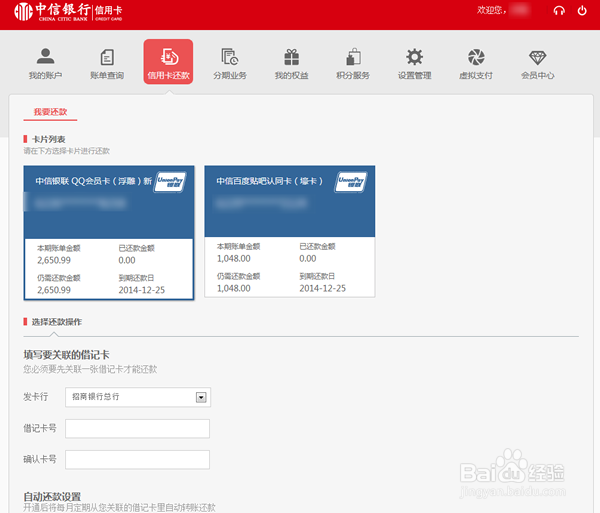Select the 中信百度贴吧认同卡 card
This screenshot has height=513, width=600.
pyautogui.click(x=290, y=231)
